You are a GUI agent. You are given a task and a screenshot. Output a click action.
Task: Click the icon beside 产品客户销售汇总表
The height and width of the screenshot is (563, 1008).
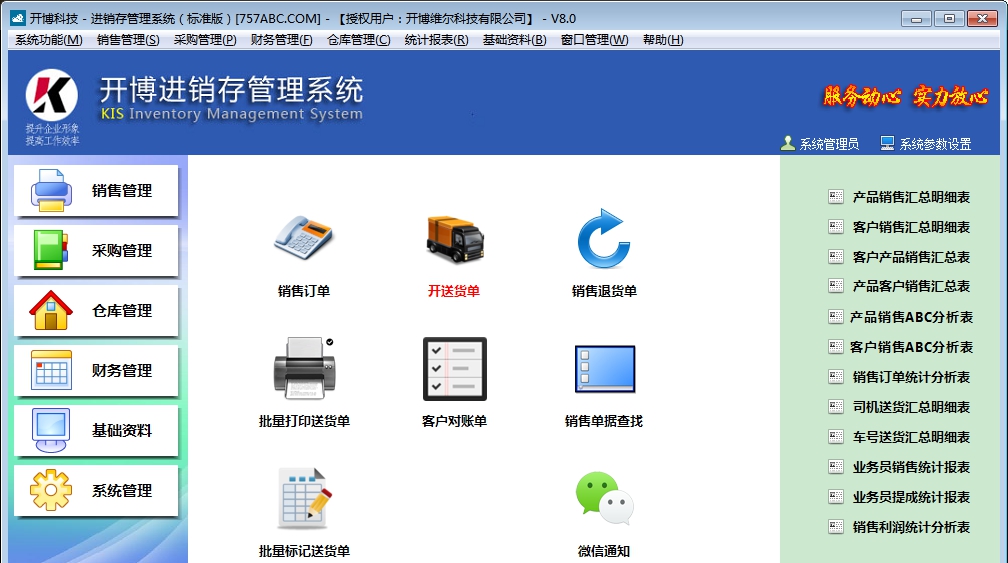click(x=836, y=286)
